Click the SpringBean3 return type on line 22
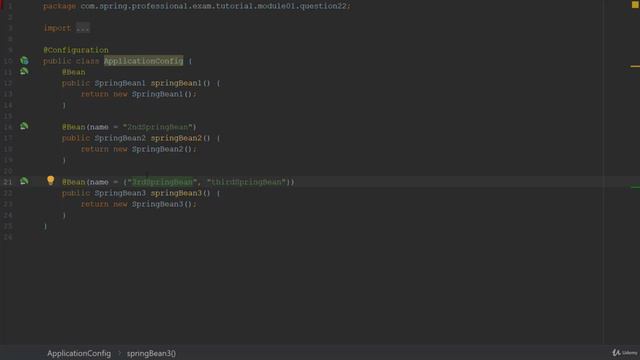The width and height of the screenshot is (640, 360). (x=120, y=193)
